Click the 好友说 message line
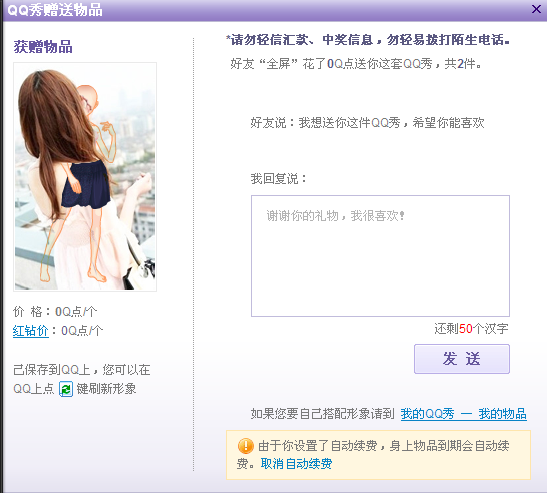 (367, 122)
